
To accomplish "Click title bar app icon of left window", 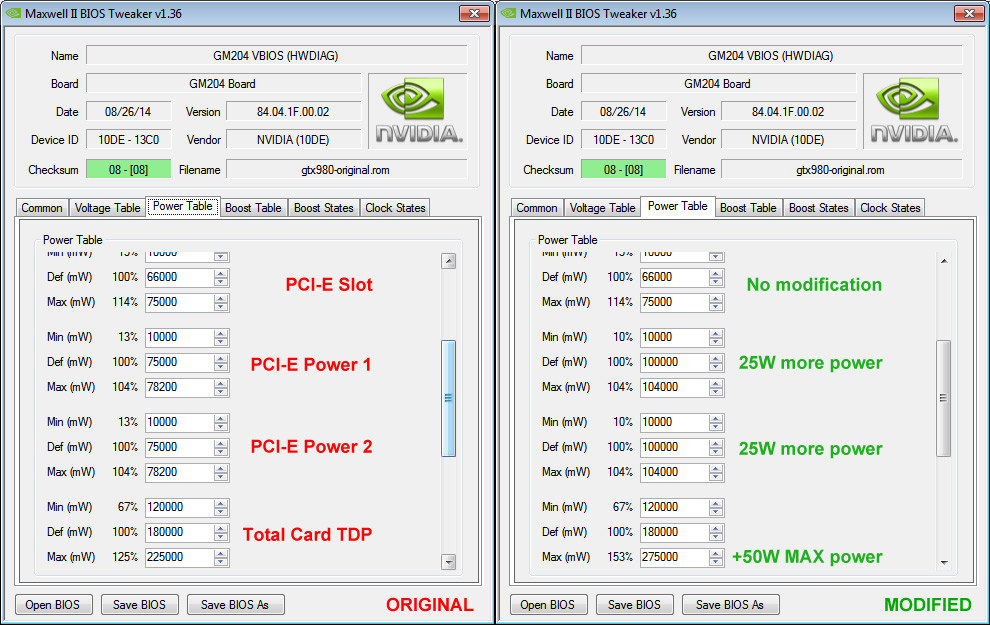I will coord(13,13).
